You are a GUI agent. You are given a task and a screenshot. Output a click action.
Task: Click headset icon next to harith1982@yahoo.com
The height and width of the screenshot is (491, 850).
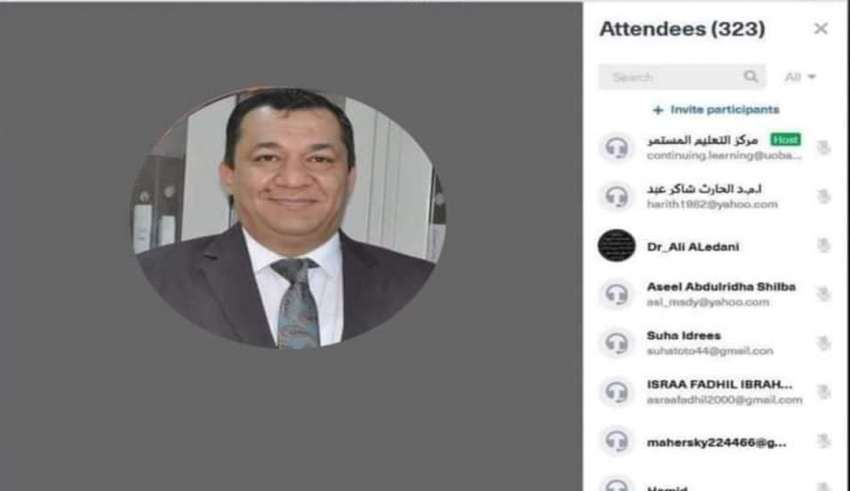point(616,196)
